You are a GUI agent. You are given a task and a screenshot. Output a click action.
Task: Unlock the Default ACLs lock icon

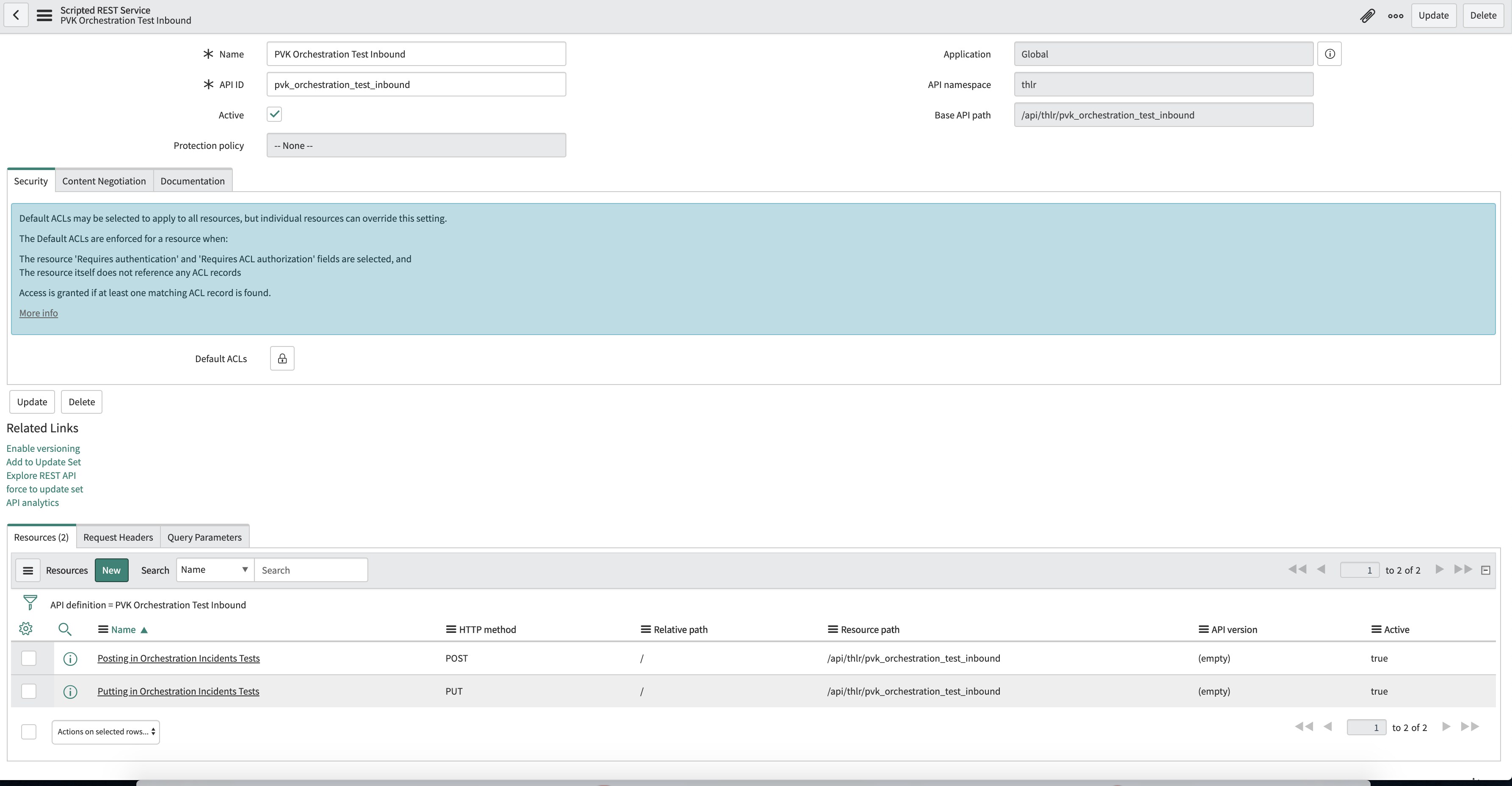[x=282, y=358]
